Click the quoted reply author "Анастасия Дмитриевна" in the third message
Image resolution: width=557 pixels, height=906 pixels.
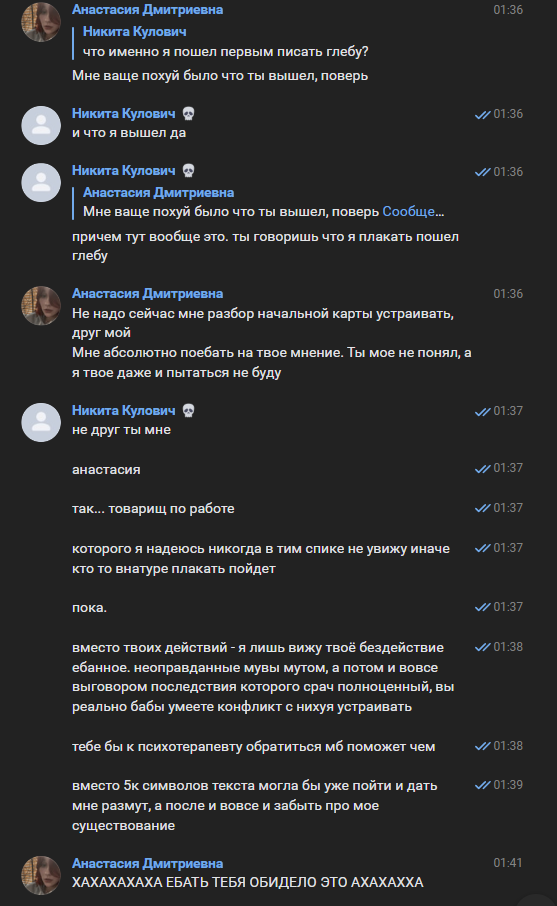pyautogui.click(x=158, y=192)
